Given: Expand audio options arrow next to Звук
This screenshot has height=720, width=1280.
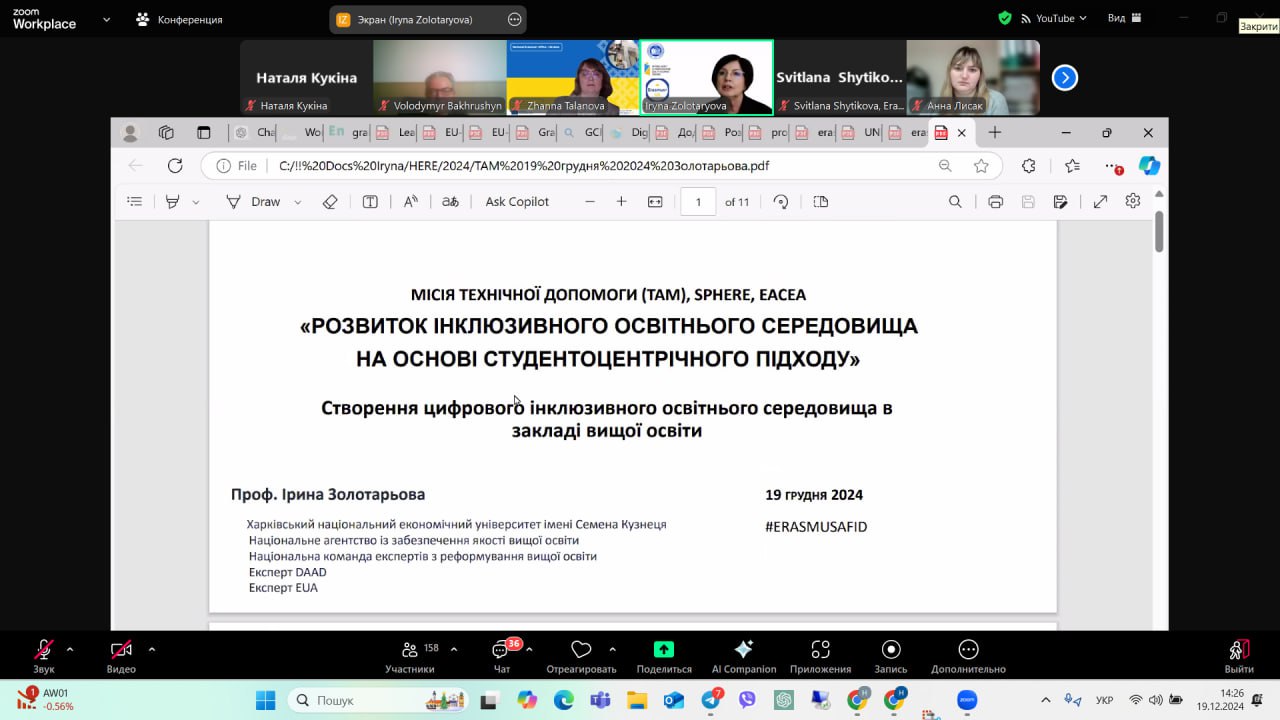Looking at the screenshot, I should coord(70,649).
